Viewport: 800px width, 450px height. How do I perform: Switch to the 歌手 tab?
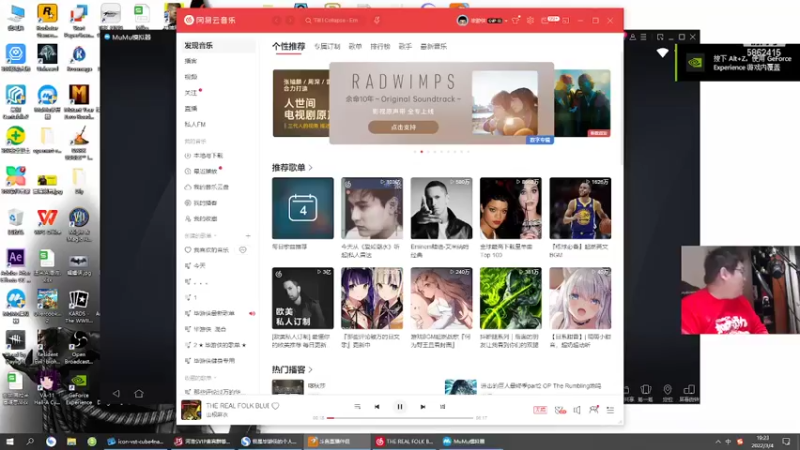[x=405, y=46]
